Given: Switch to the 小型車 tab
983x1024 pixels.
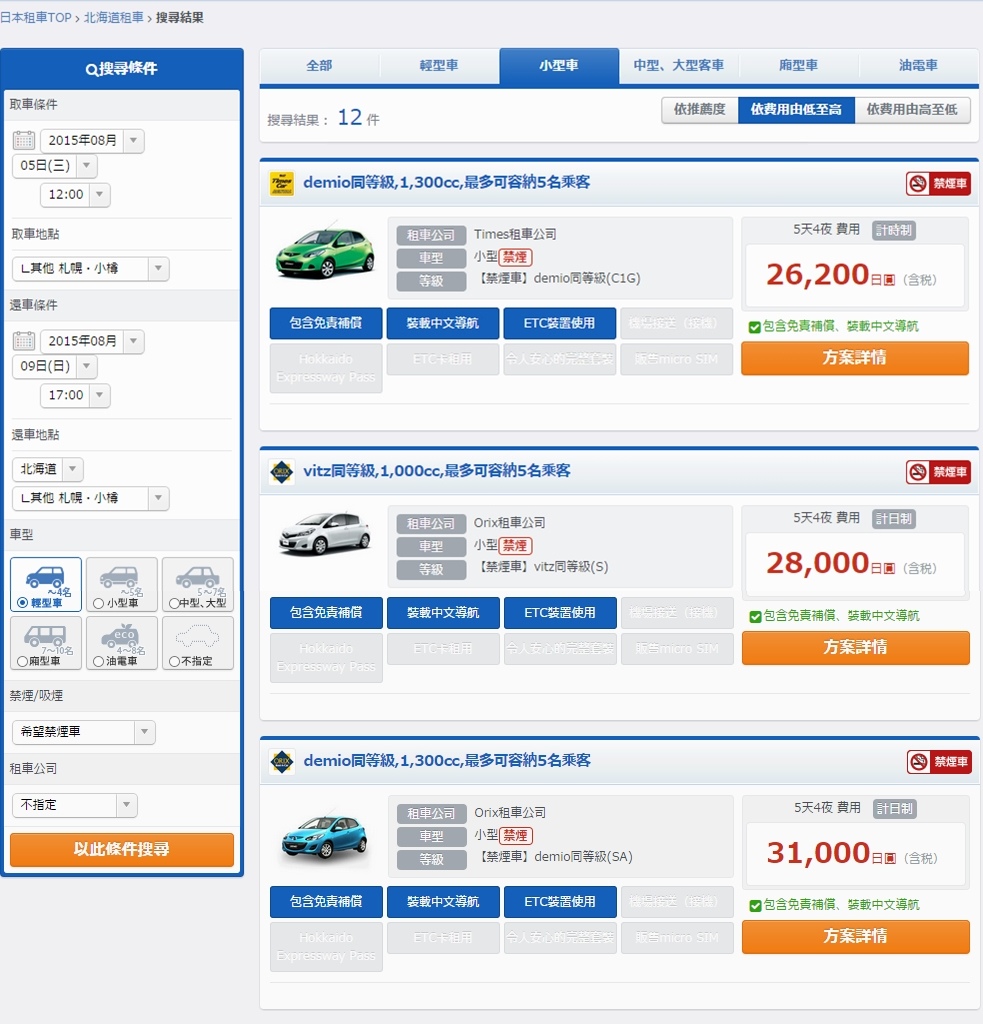Looking at the screenshot, I should tap(559, 66).
